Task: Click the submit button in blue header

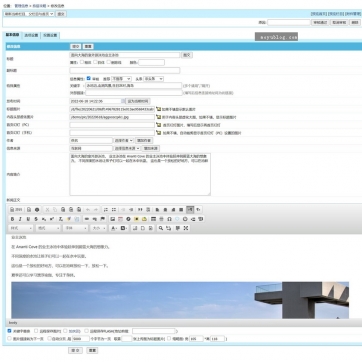Action: [x=75, y=46]
